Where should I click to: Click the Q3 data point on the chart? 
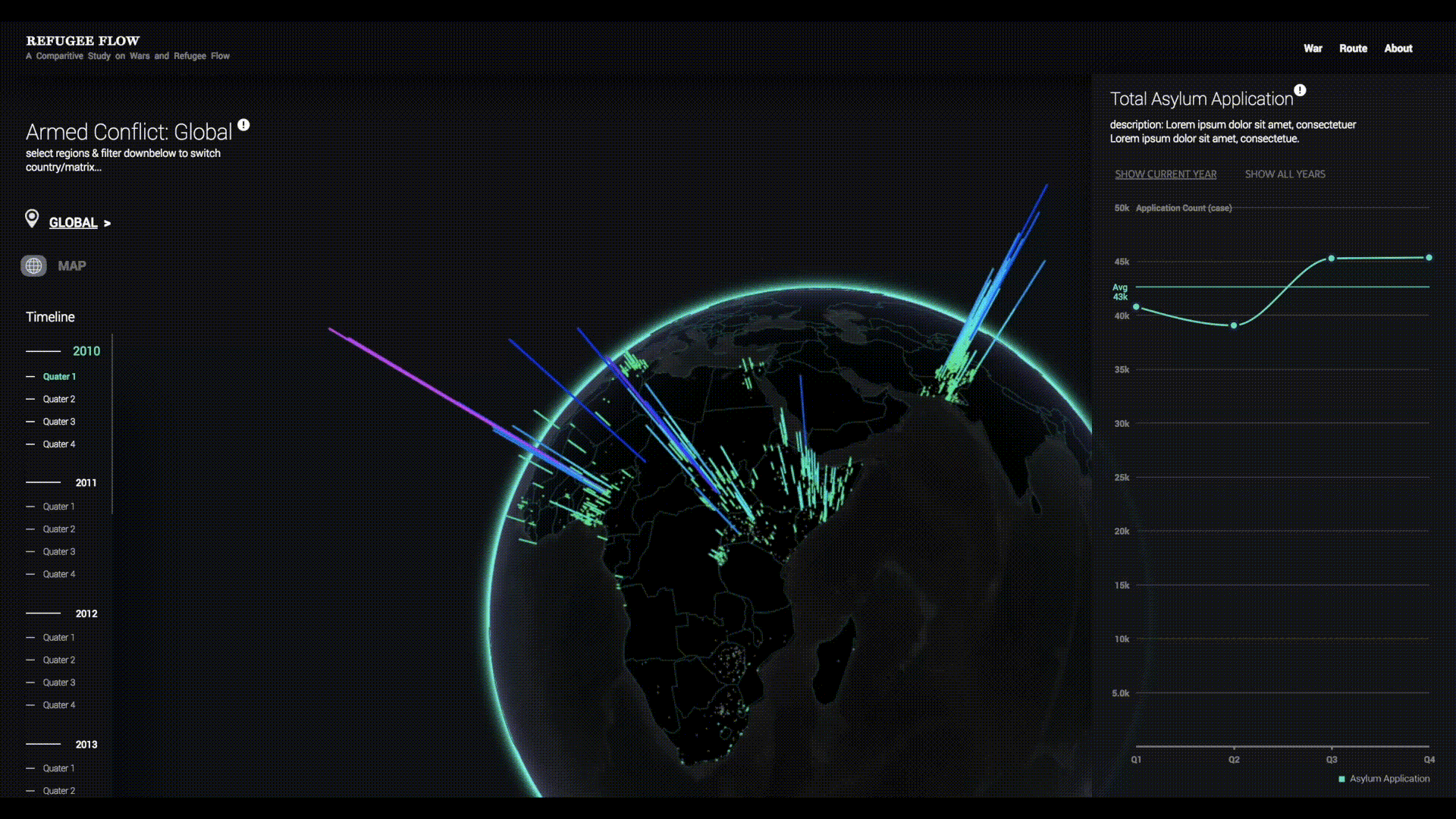1332,259
